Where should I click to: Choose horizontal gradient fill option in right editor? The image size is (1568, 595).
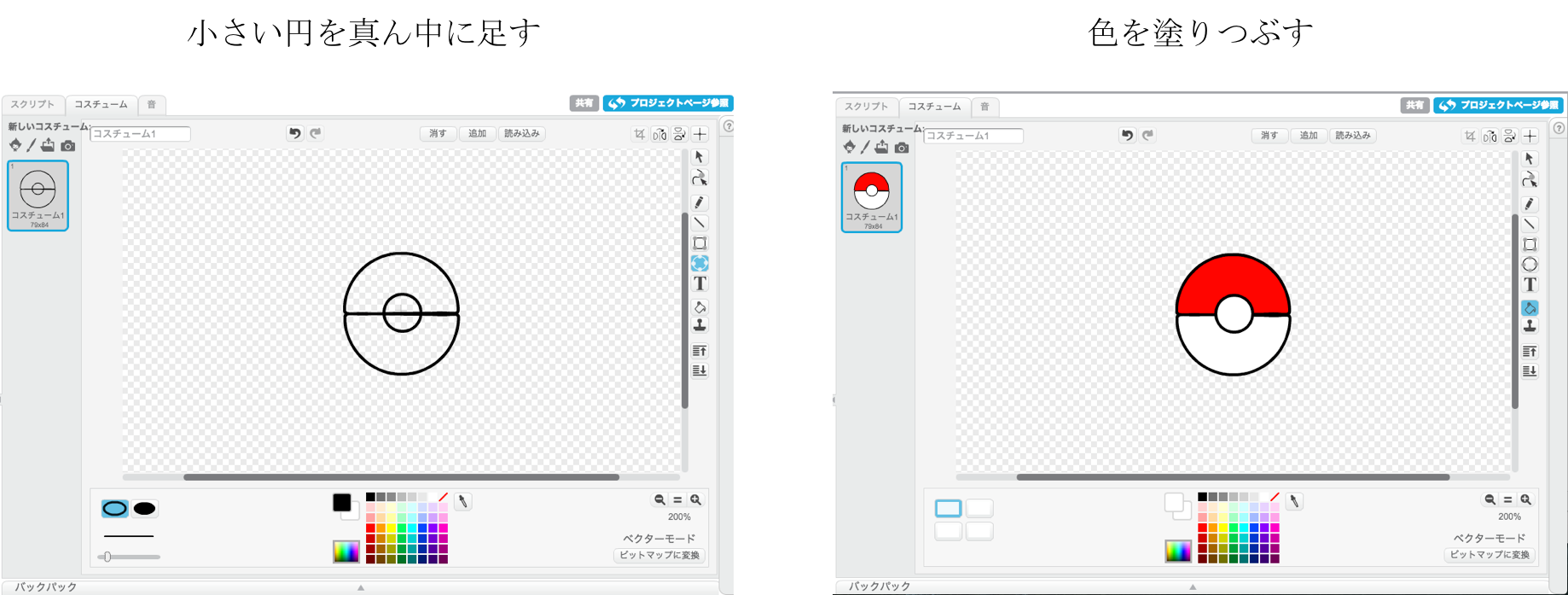(979, 509)
